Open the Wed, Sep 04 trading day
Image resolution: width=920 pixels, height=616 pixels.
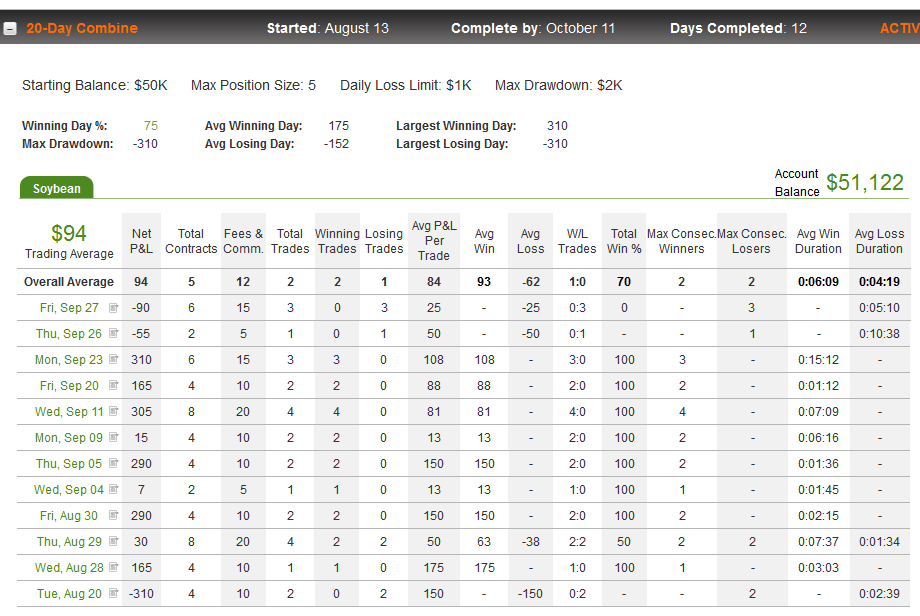[69, 489]
